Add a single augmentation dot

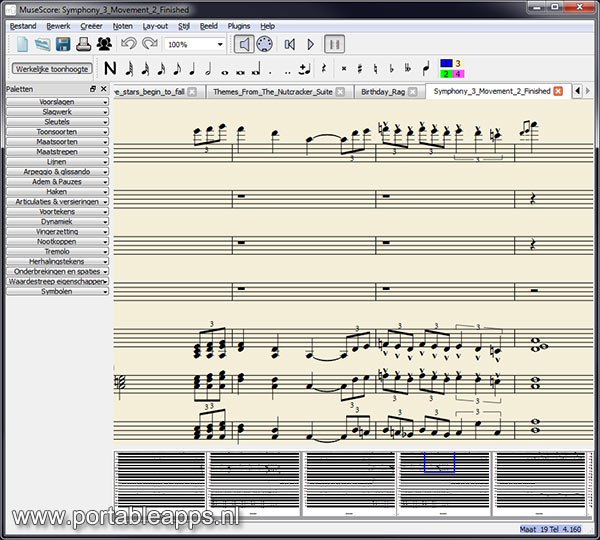click(271, 72)
